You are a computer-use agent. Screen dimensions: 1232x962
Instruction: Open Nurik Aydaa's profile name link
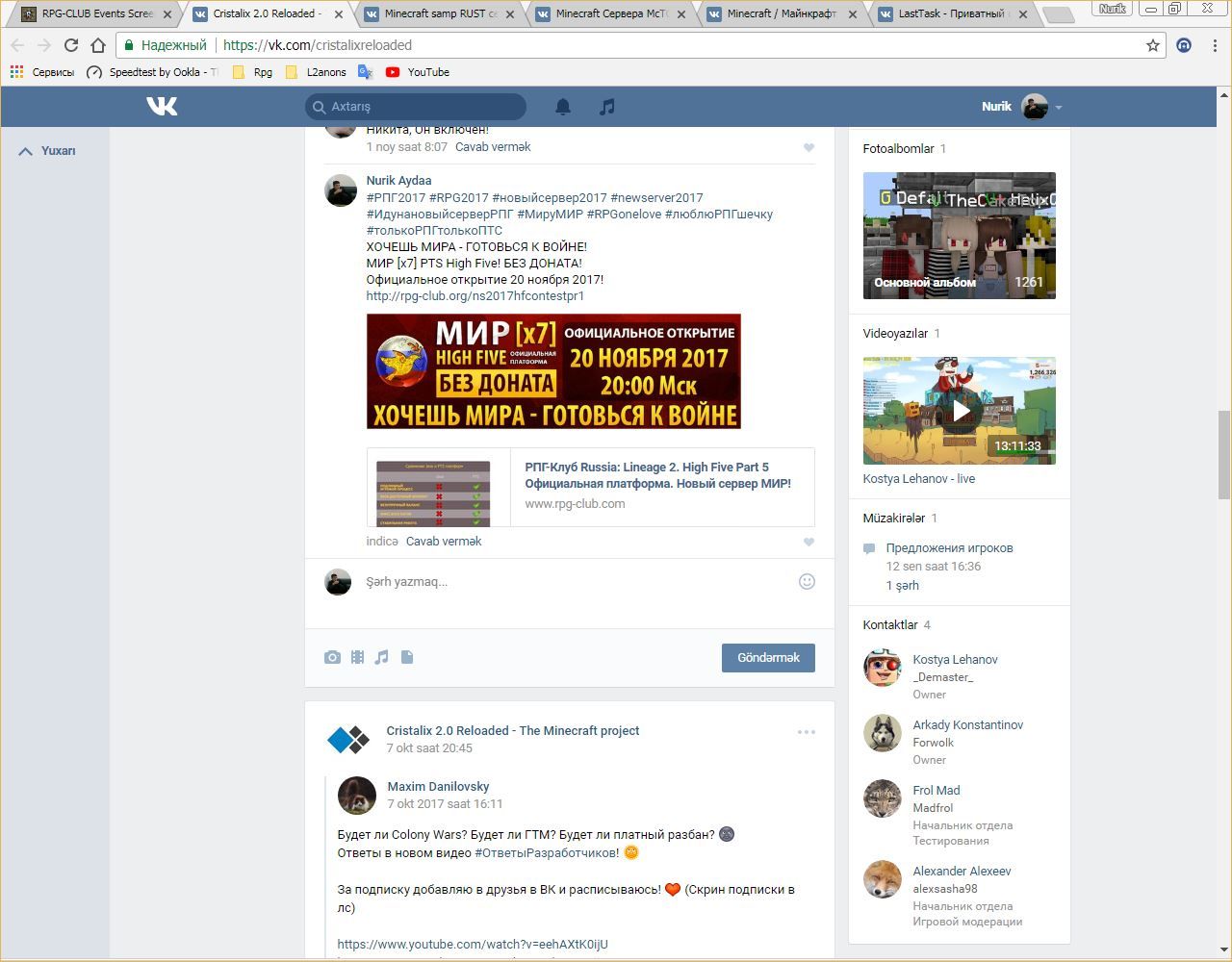click(398, 181)
